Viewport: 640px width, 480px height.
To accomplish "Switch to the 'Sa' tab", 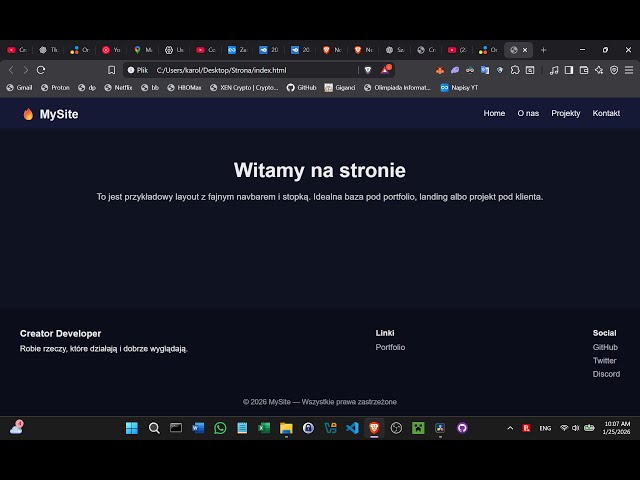I will pyautogui.click(x=395, y=50).
